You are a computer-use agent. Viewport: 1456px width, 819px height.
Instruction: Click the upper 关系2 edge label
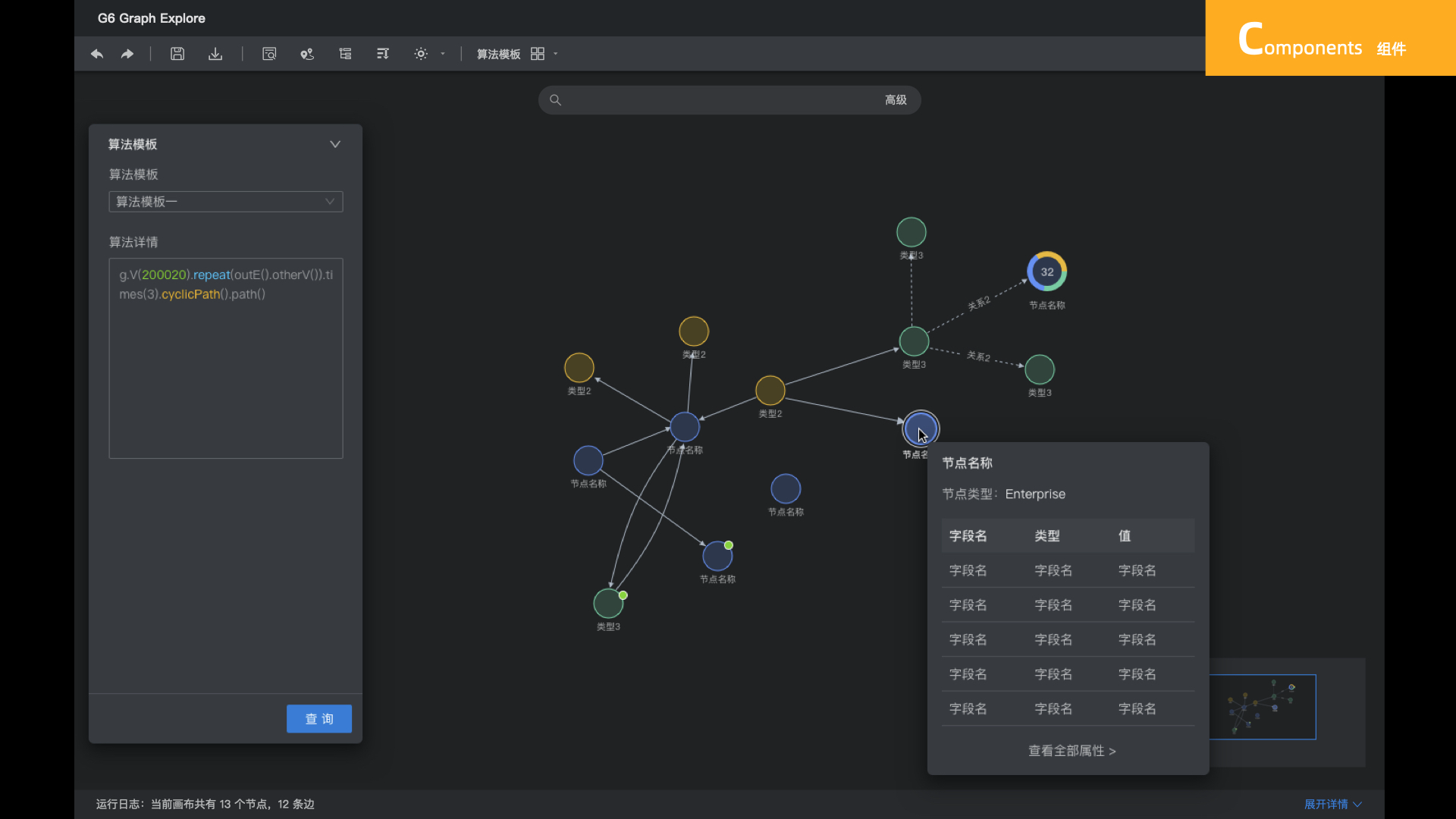coord(979,303)
